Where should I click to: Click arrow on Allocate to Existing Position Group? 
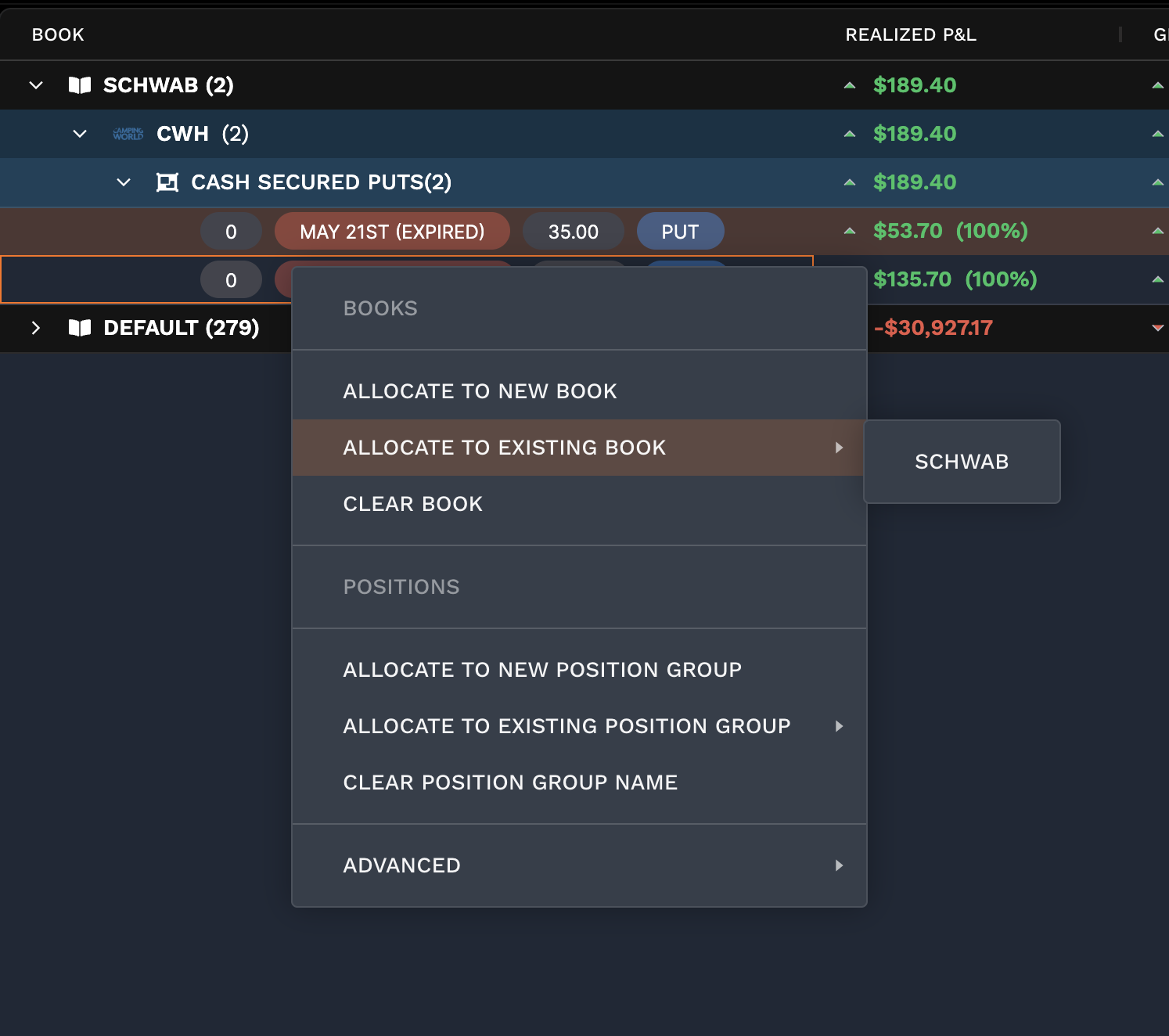[x=839, y=726]
